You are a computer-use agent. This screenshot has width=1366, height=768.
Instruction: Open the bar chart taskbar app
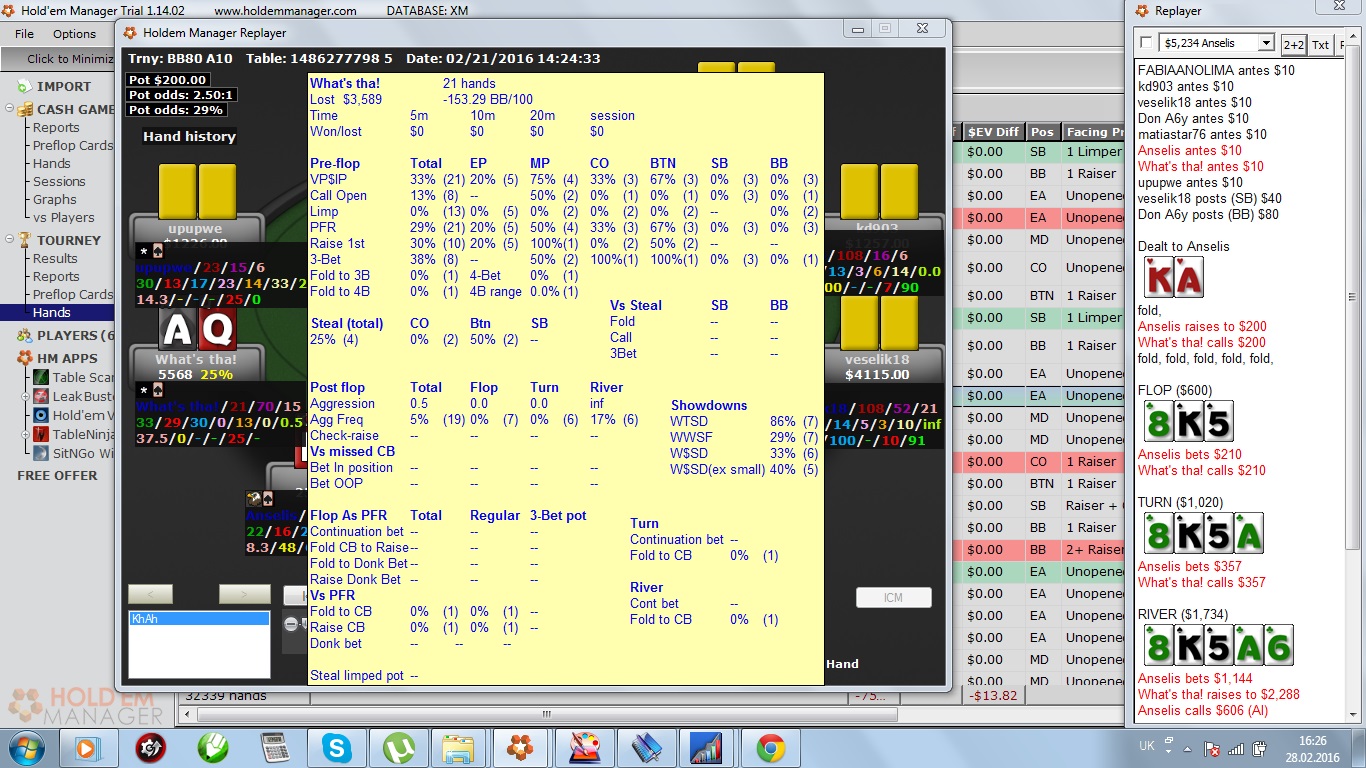point(707,747)
